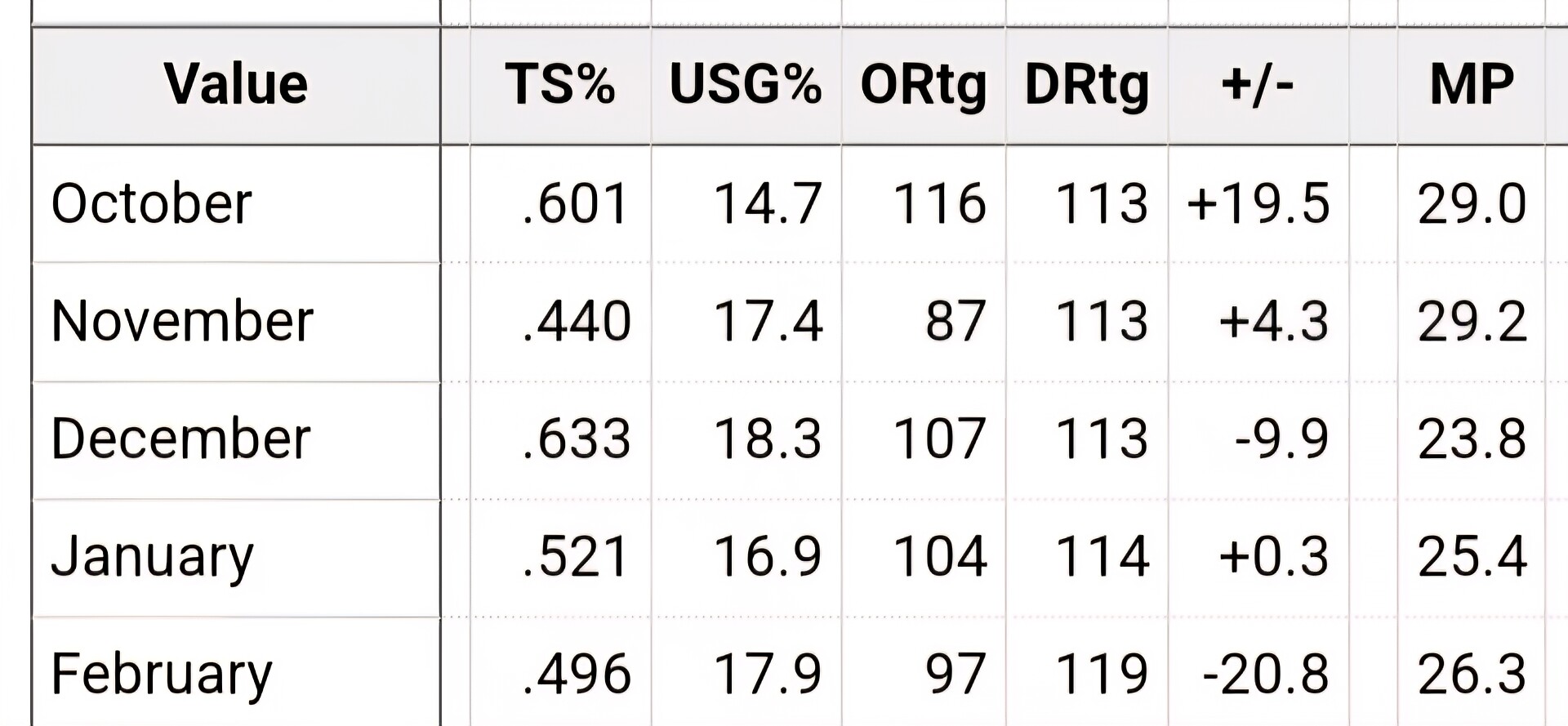
Task: Select February's 119 DRtg cell
Action: [x=1102, y=674]
